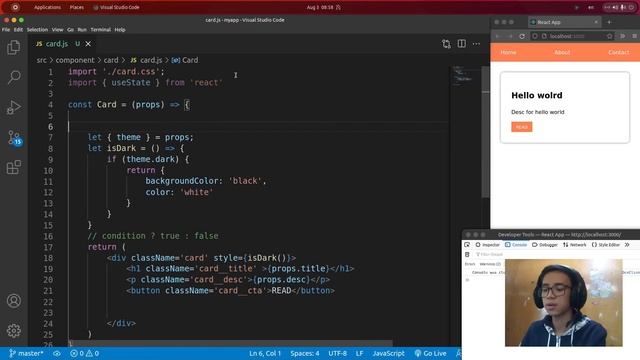
Task: Open the Go menu
Action: 70,30
